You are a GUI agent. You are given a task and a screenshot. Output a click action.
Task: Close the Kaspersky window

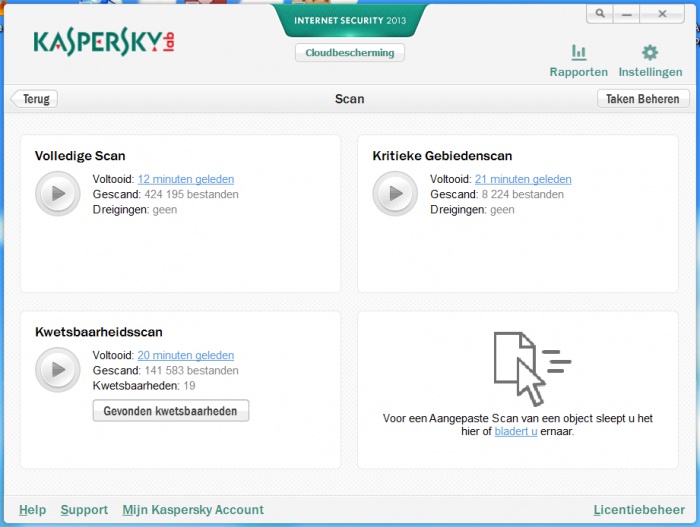coord(662,13)
